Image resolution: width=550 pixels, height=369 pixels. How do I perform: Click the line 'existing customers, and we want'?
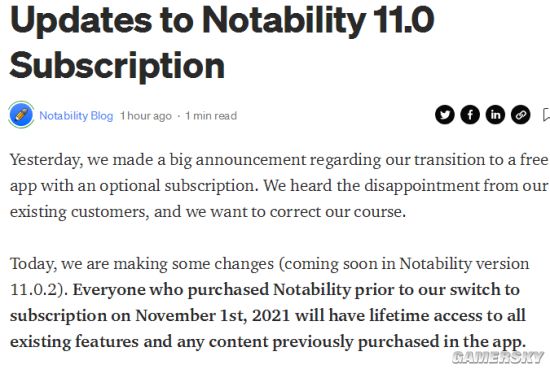[x=208, y=213]
